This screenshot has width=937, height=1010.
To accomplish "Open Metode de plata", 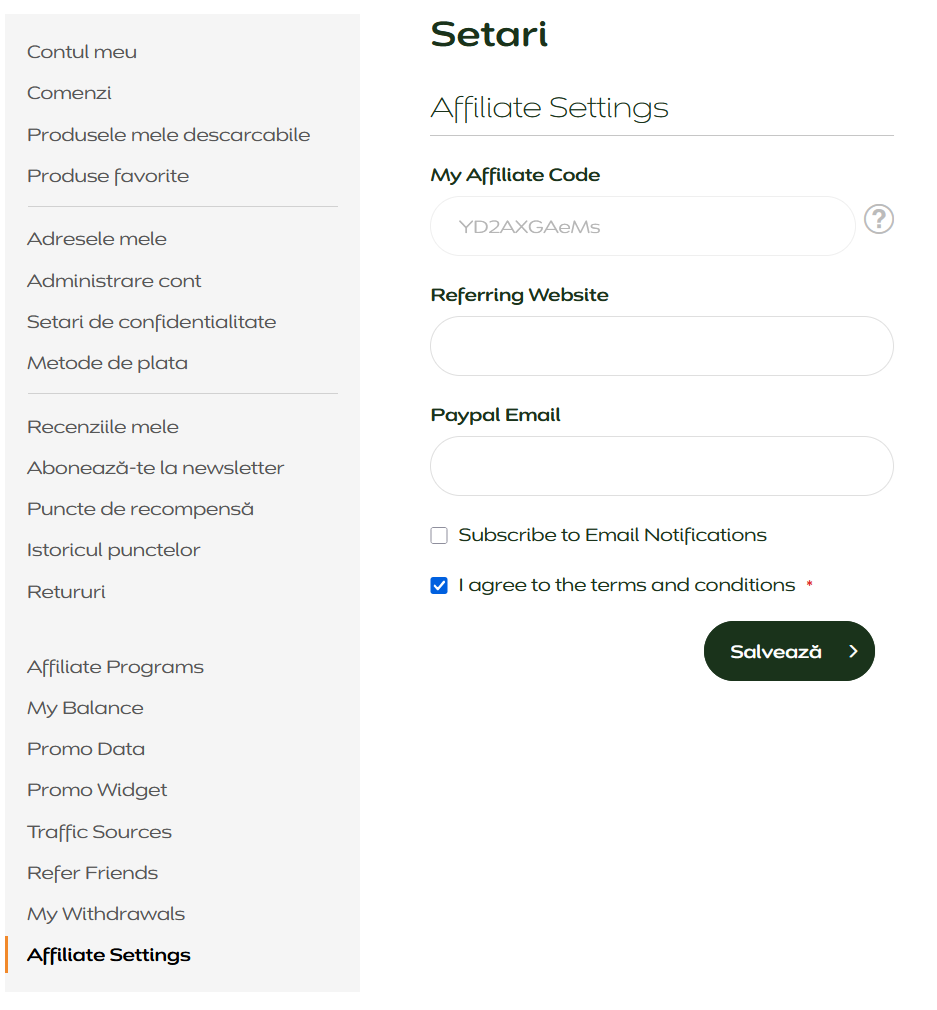I will (108, 363).
